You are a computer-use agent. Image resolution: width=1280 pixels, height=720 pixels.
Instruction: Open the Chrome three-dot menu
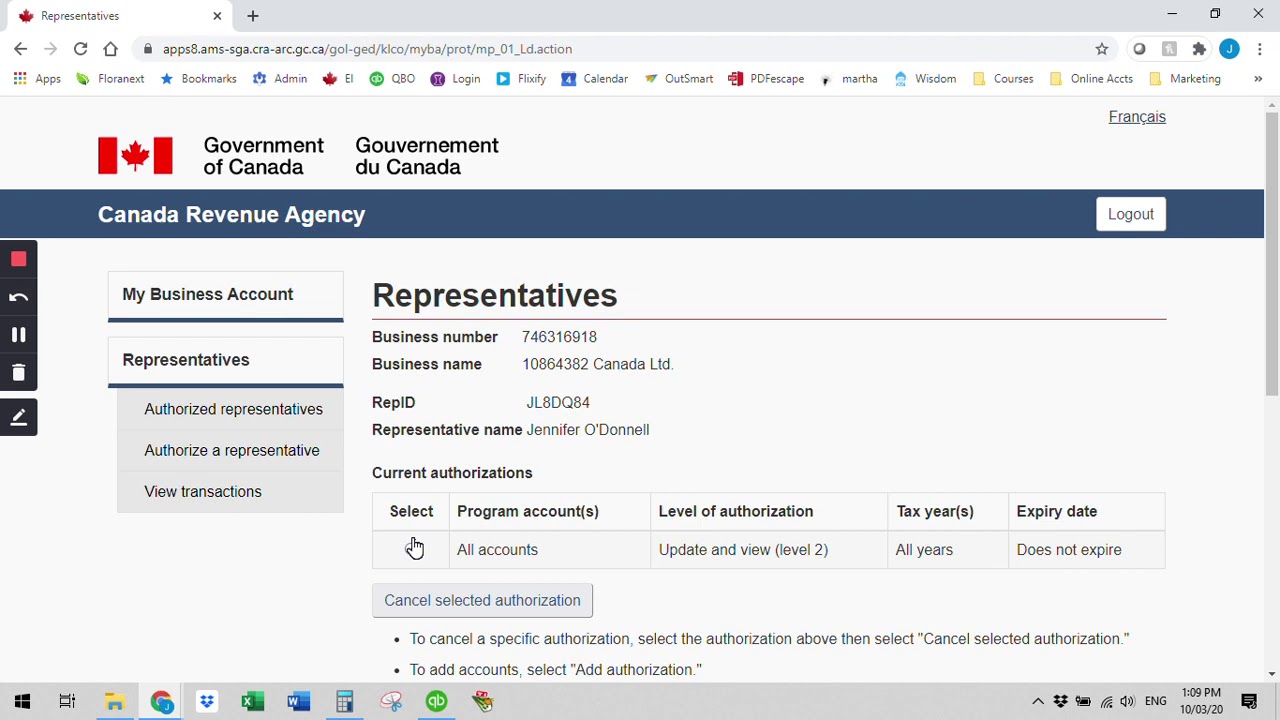tap(1259, 49)
